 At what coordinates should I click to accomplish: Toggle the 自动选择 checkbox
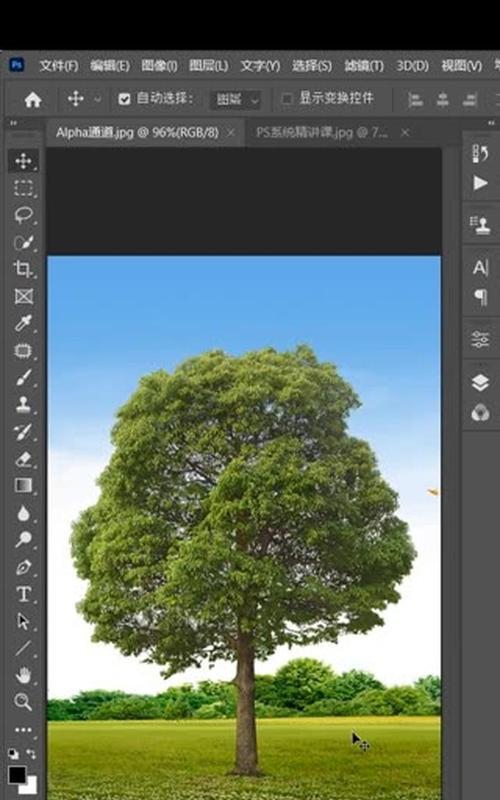[x=124, y=99]
